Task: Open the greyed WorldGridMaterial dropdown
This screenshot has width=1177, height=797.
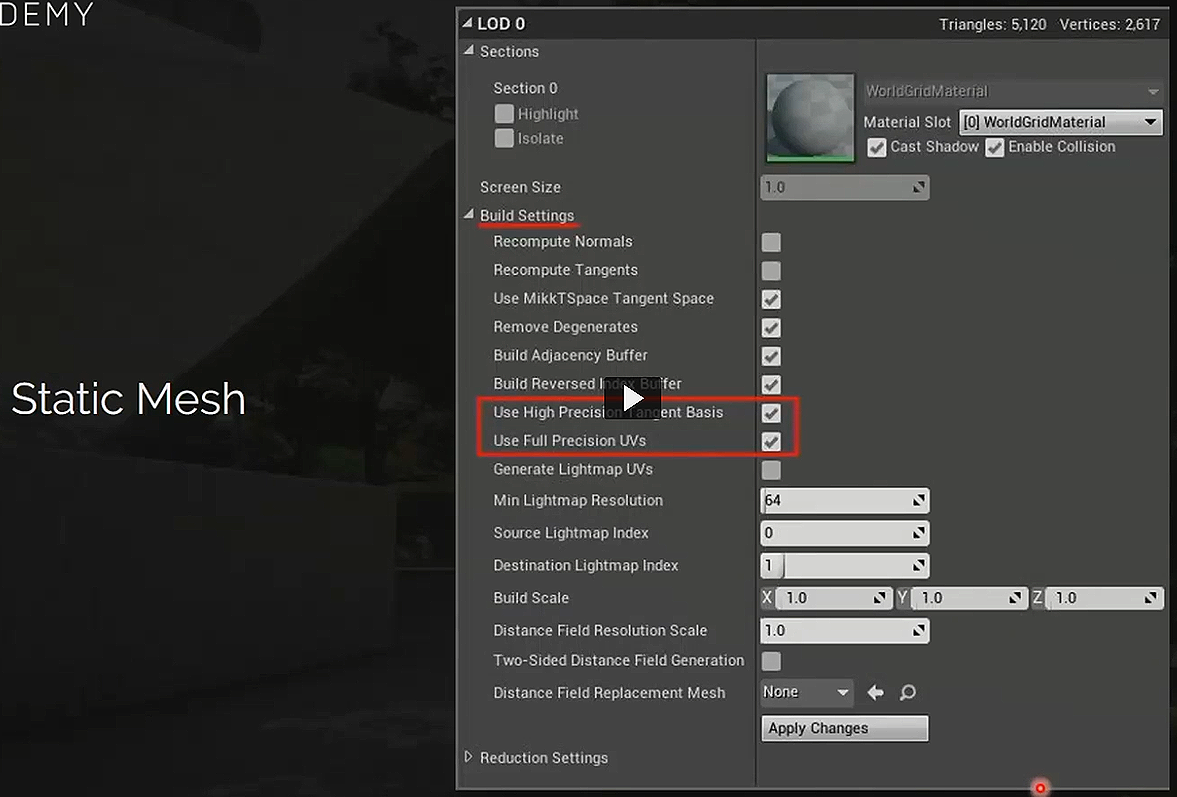Action: tap(1013, 92)
